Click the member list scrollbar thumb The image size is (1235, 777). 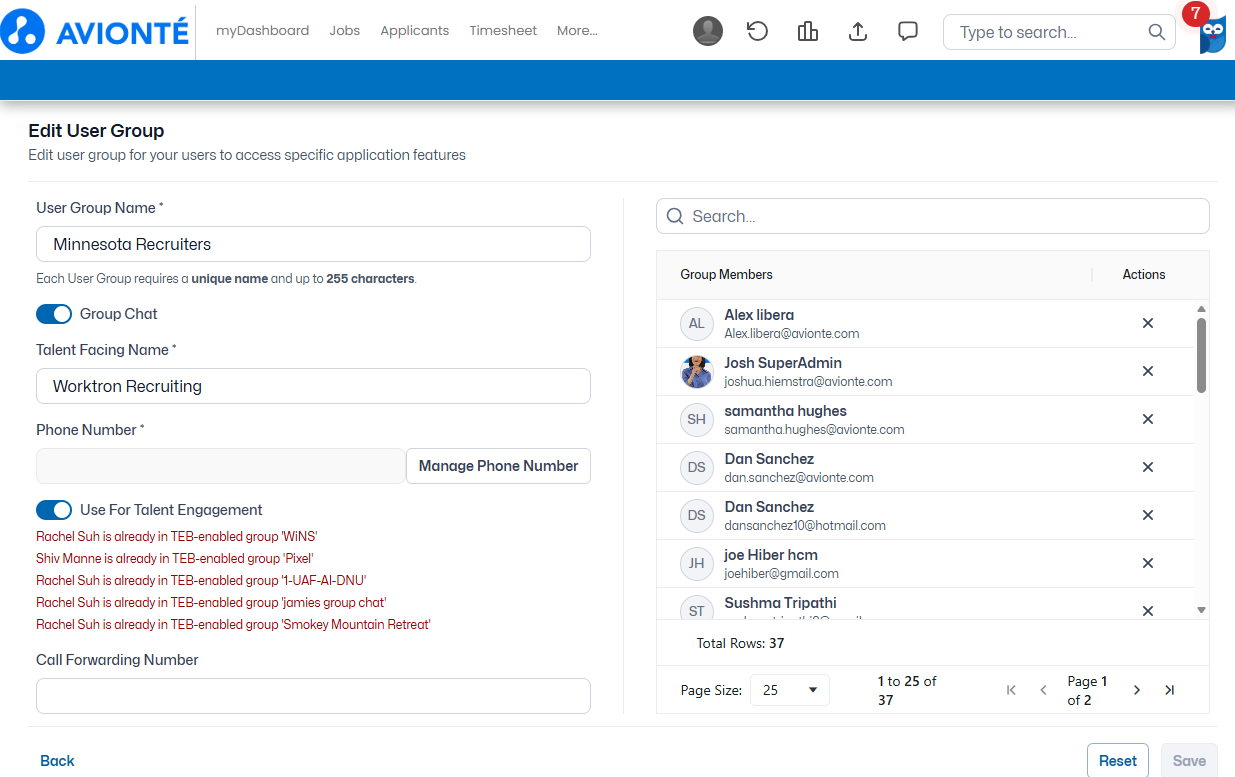tap(1201, 355)
